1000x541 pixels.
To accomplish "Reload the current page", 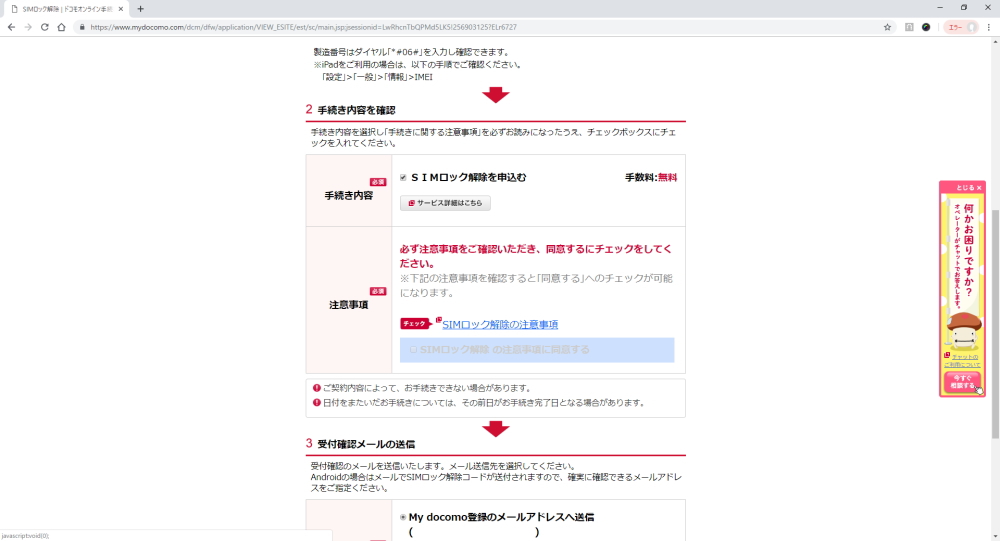I will click(45, 27).
